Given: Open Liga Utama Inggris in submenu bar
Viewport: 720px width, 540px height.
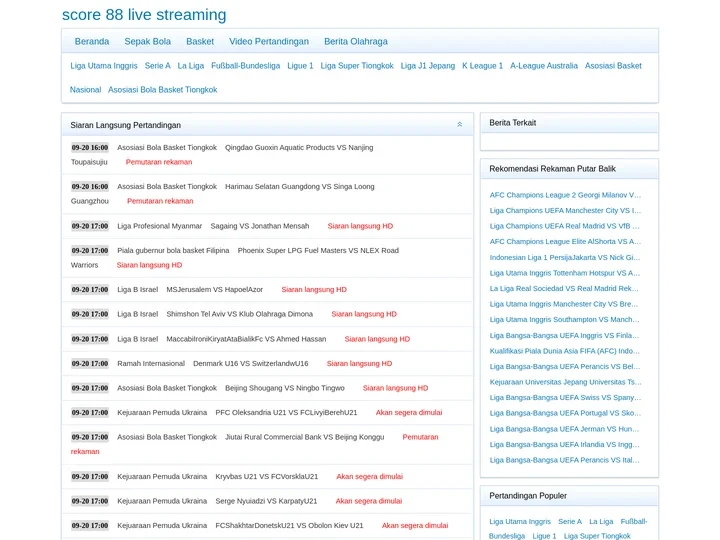Looking at the screenshot, I should pos(104,66).
